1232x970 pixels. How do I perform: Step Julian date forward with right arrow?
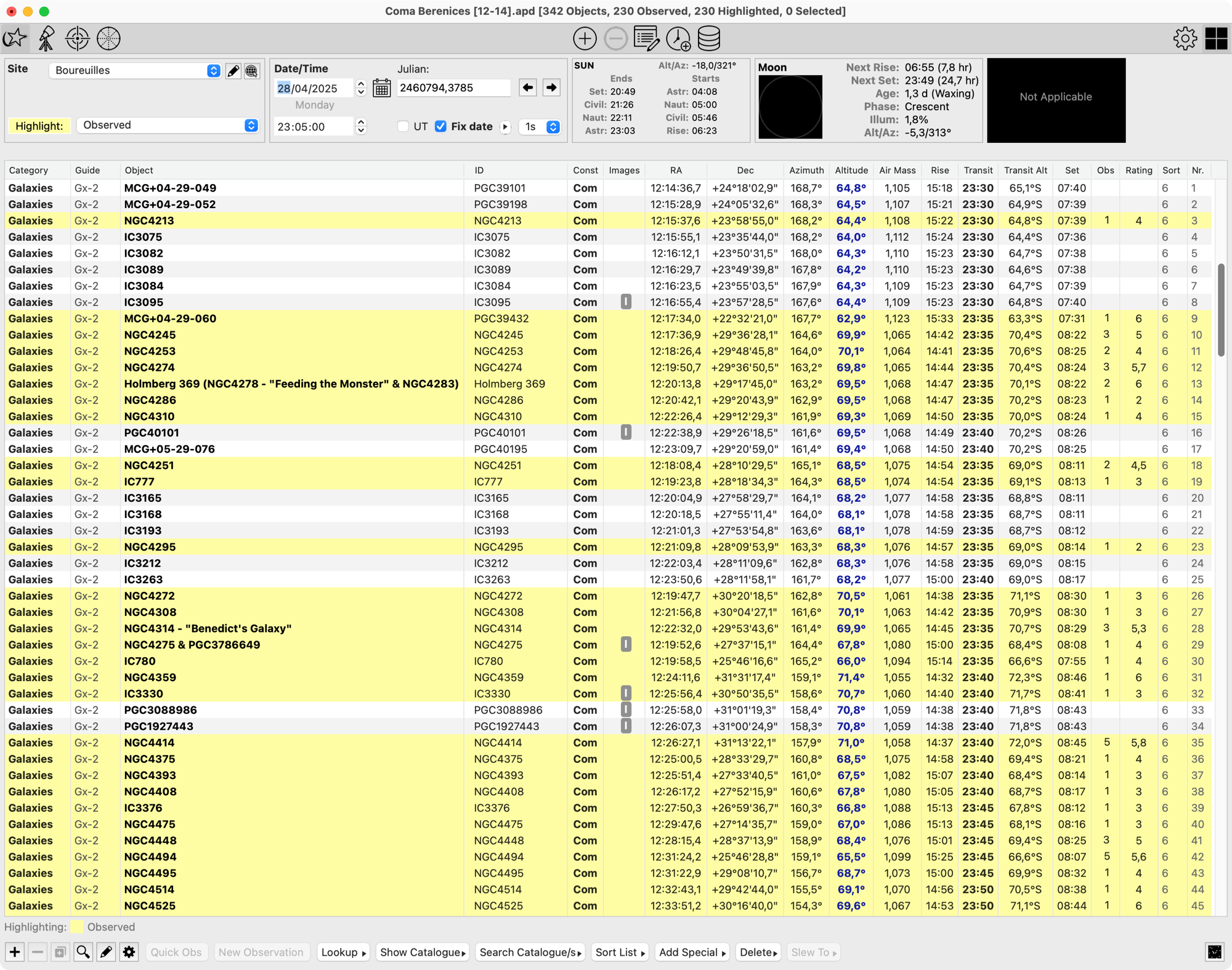[x=551, y=87]
